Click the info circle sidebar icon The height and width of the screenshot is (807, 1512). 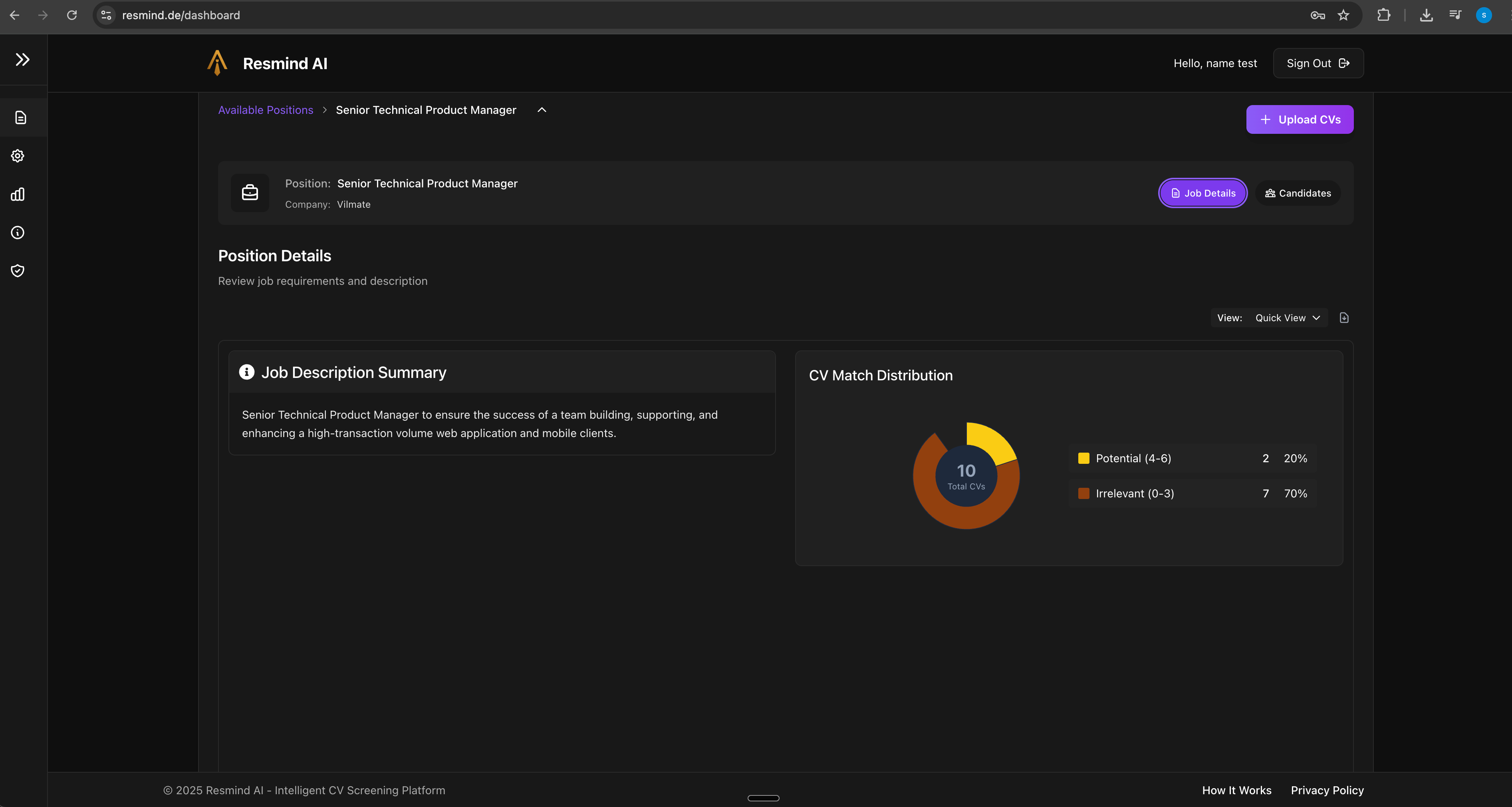[x=18, y=233]
